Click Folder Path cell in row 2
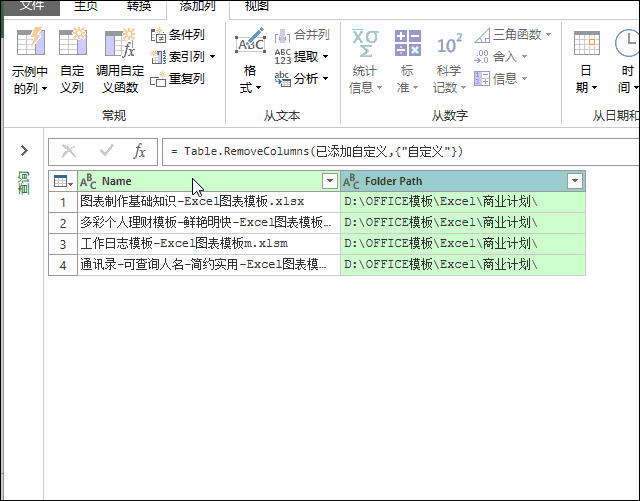This screenshot has width=640, height=501. tap(463, 223)
